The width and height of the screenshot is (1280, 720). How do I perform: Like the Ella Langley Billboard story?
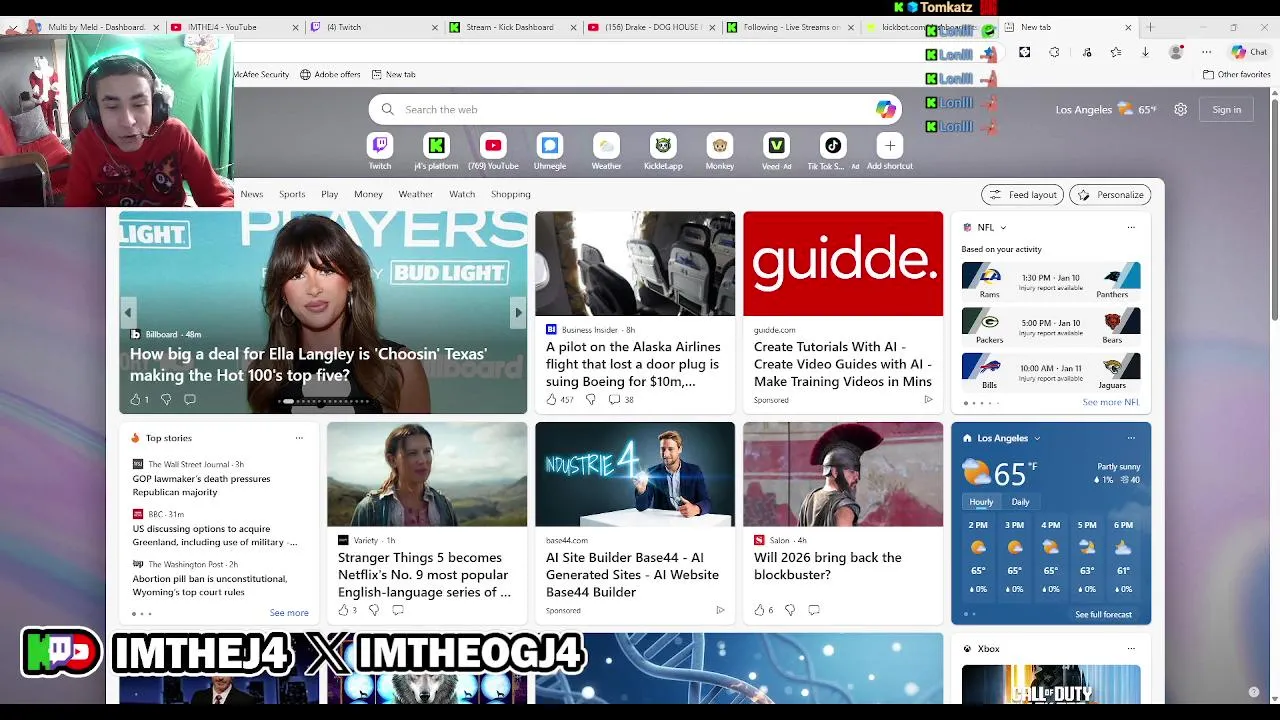pos(135,400)
